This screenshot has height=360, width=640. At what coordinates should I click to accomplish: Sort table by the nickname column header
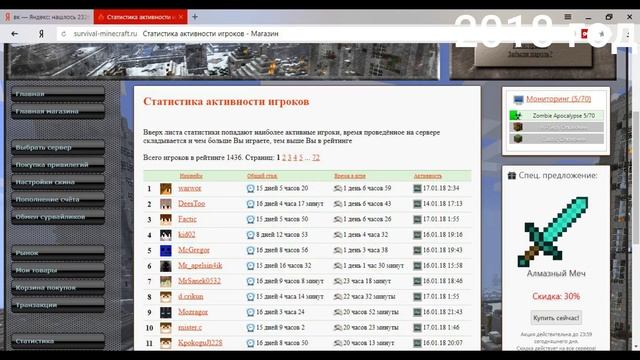click(191, 176)
